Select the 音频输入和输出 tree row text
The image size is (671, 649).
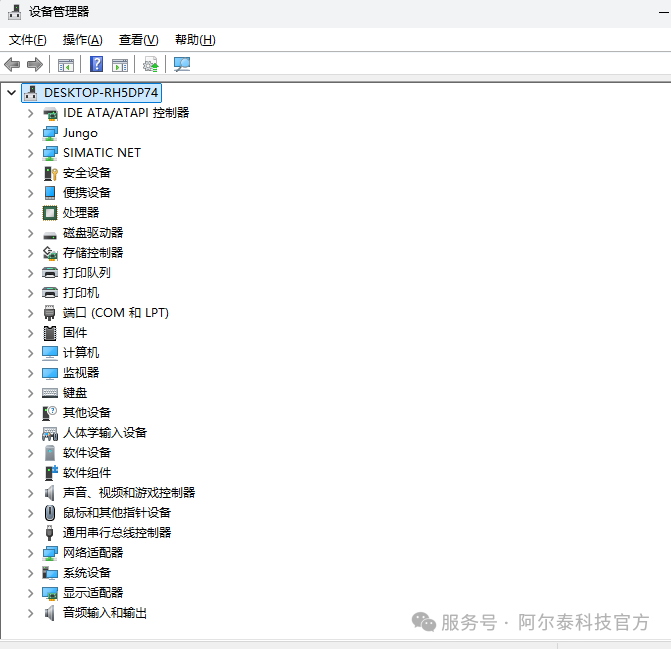[105, 613]
